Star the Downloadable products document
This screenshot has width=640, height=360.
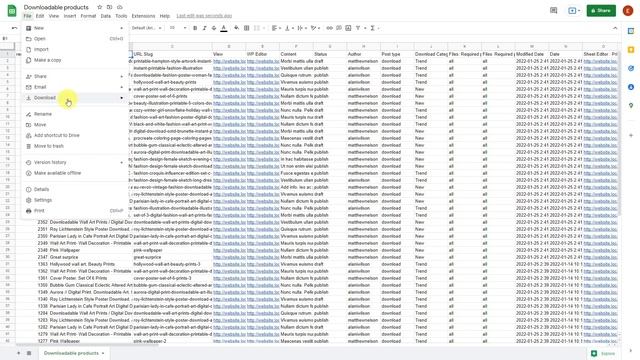[x=100, y=7]
